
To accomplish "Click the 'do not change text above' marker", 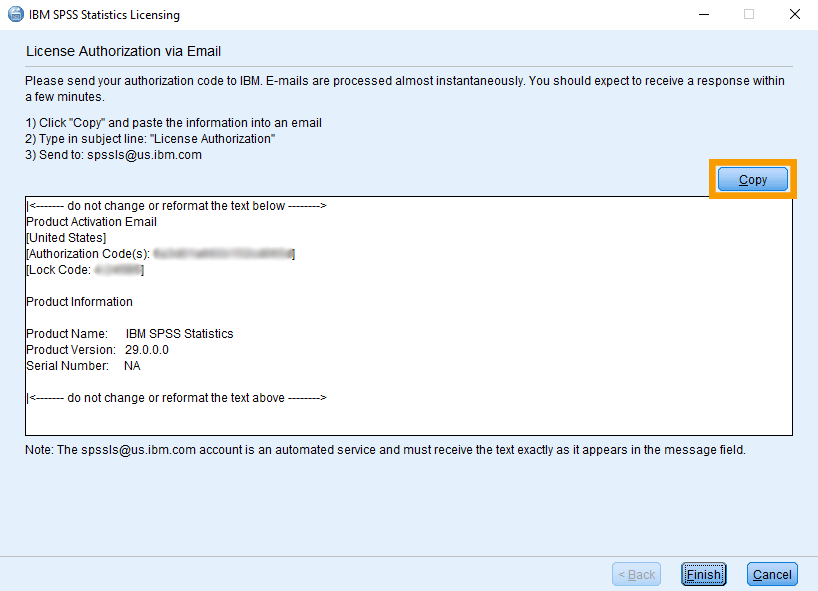I will 177,398.
